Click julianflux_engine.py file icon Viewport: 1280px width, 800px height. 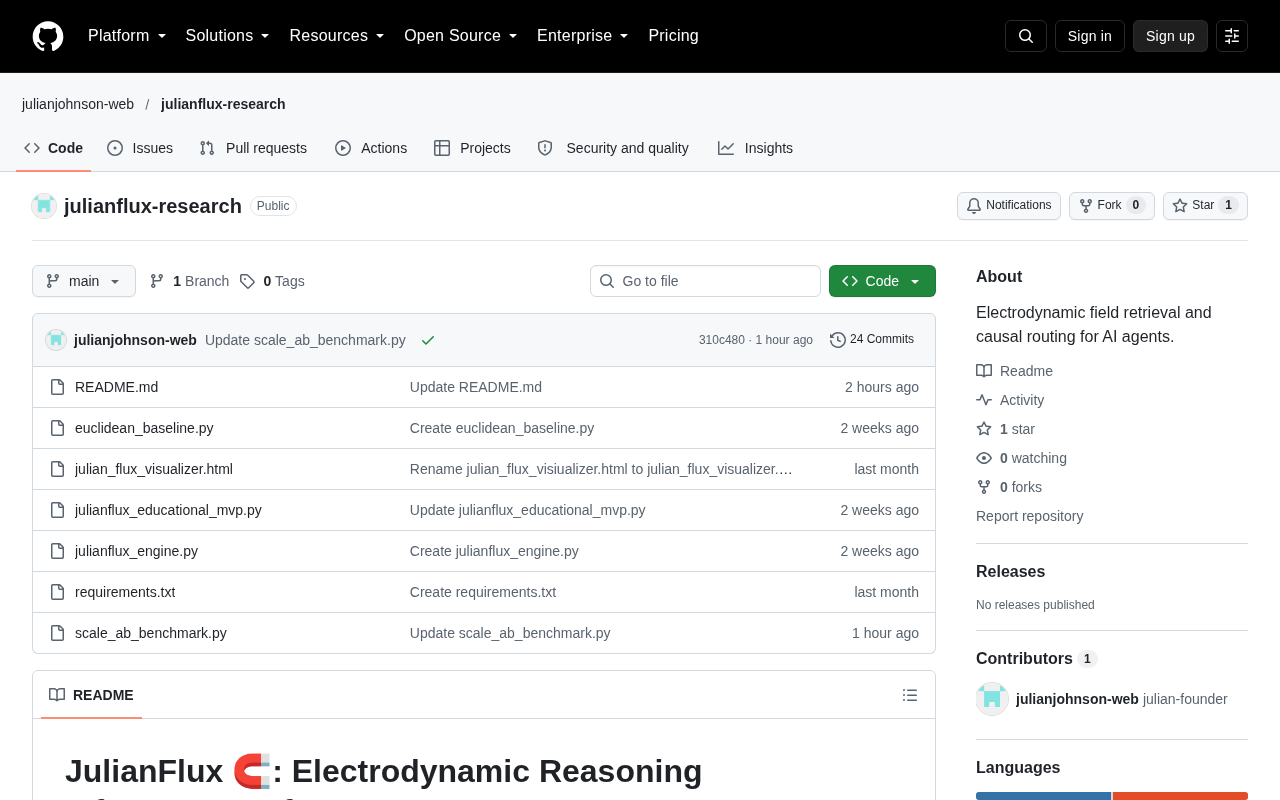click(57, 551)
